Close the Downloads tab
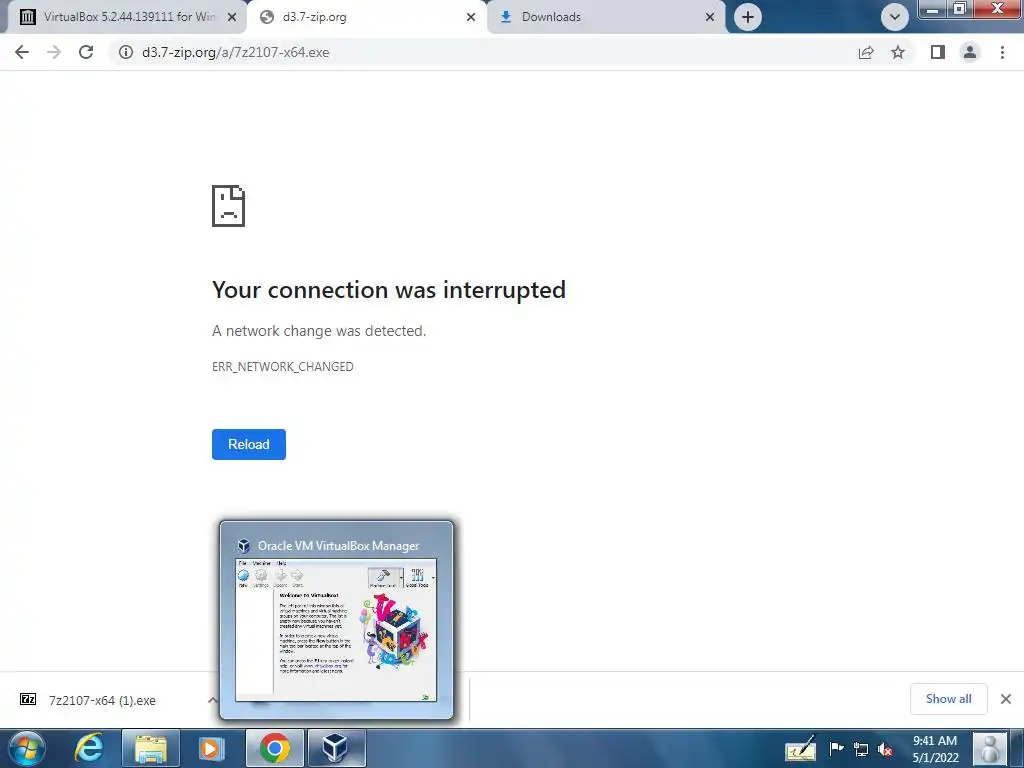Image resolution: width=1024 pixels, height=768 pixels. coord(710,18)
